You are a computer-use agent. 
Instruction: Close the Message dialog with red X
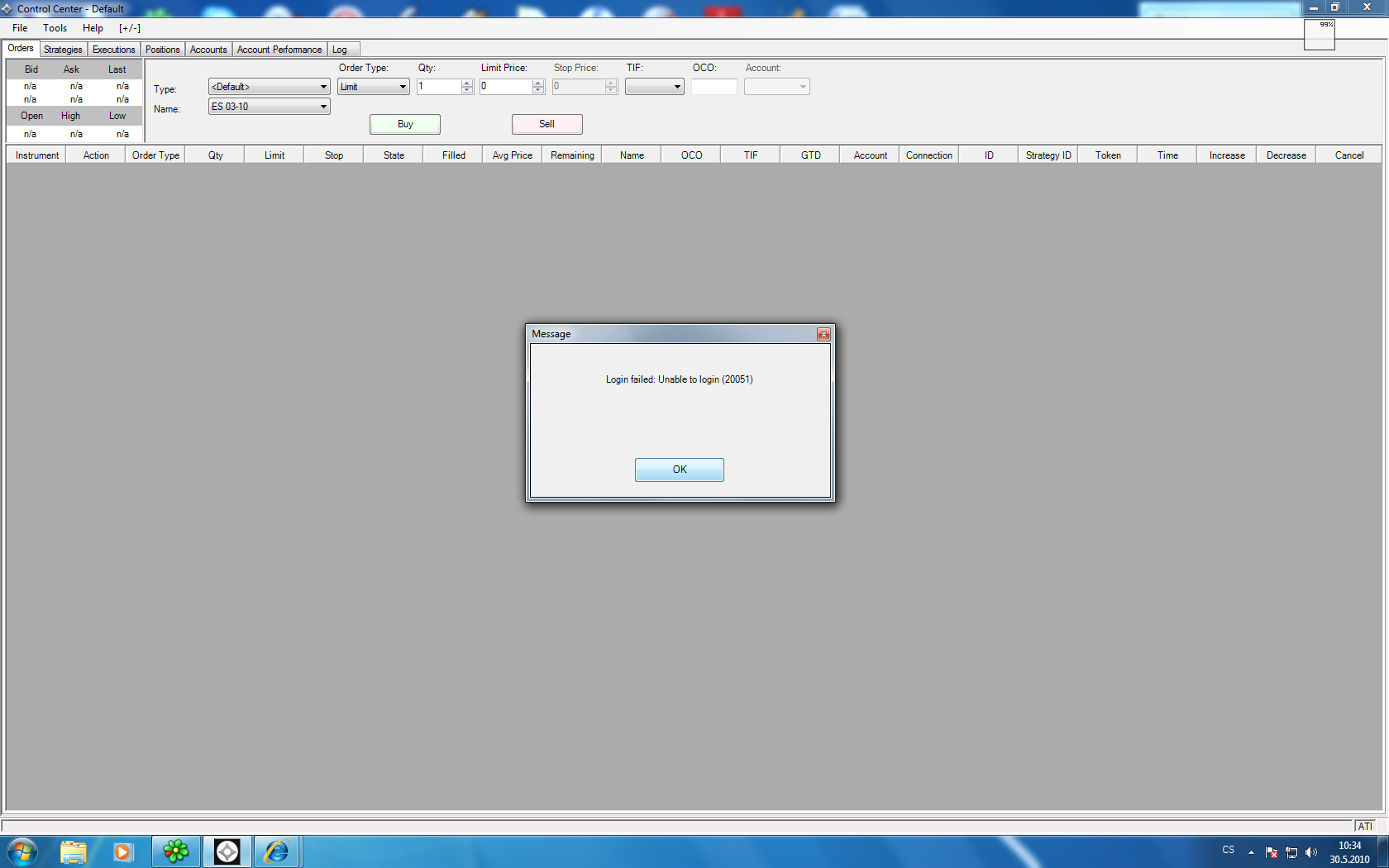pyautogui.click(x=823, y=334)
